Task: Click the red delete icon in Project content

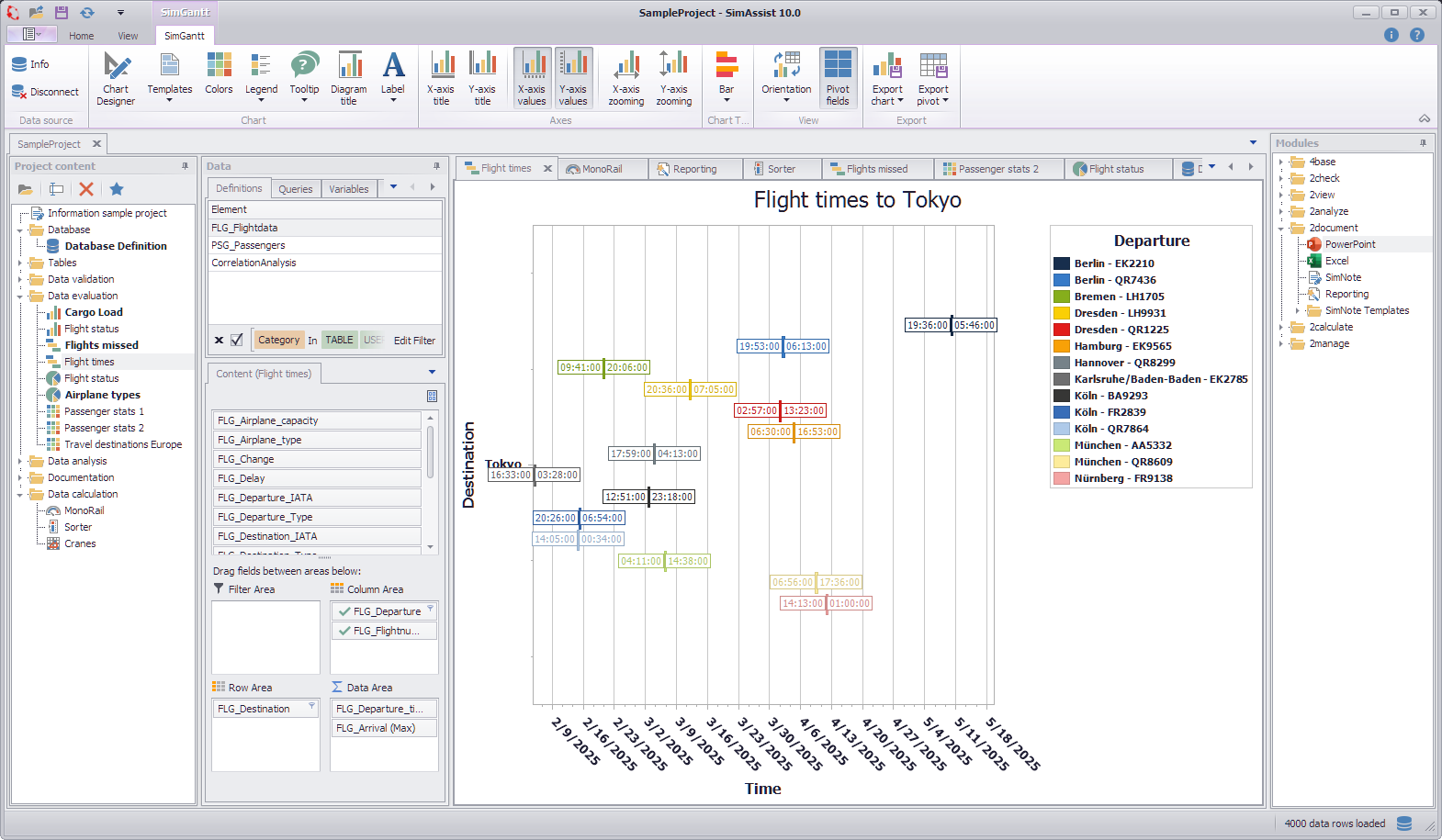Action: click(86, 189)
